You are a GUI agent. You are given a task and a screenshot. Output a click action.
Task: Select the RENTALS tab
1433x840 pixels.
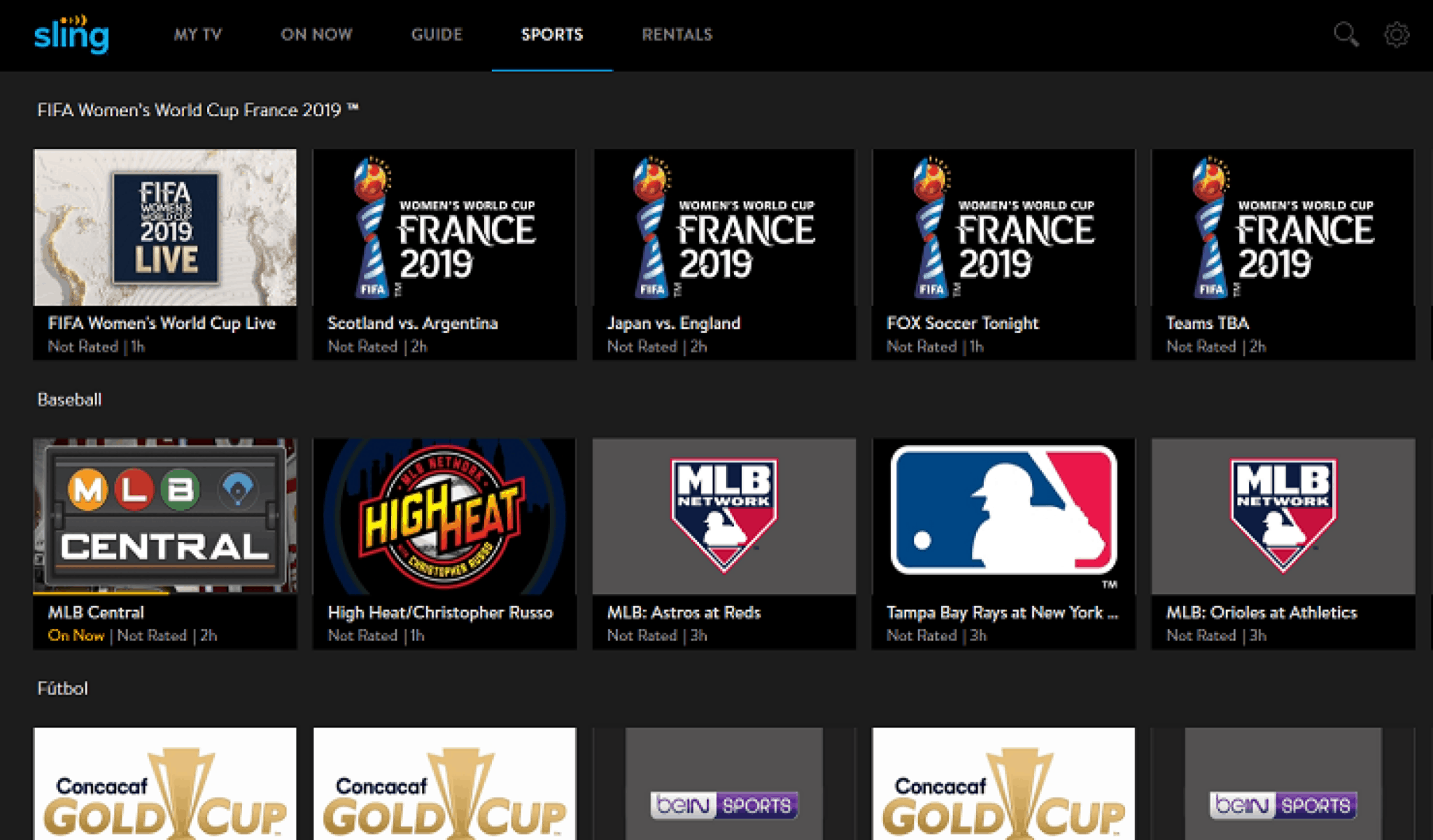(x=677, y=34)
